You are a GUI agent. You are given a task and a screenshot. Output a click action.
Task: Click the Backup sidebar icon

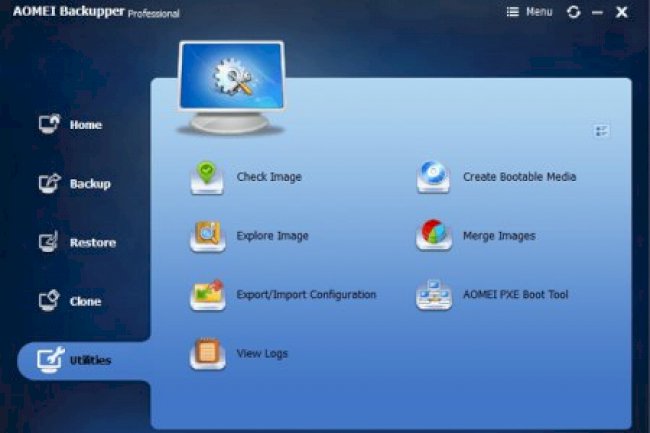point(49,183)
